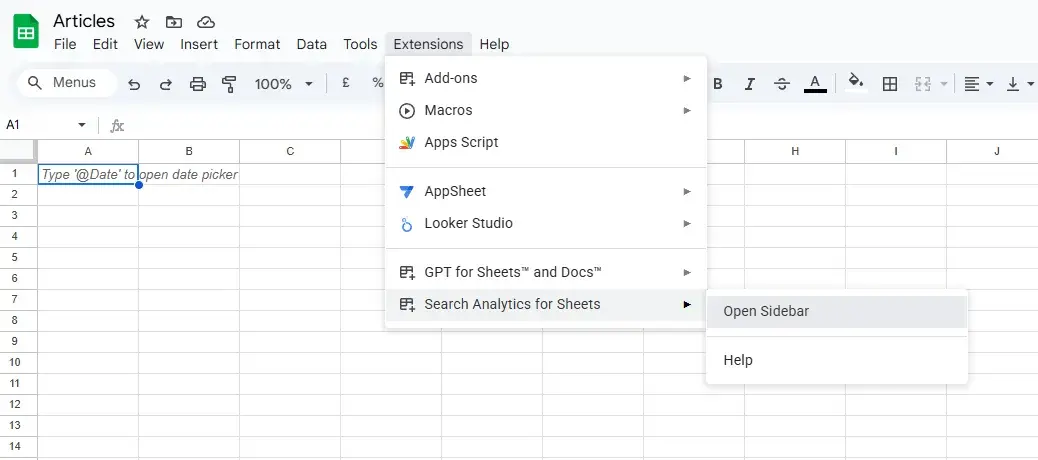This screenshot has width=1038, height=460.
Task: Open the Name box dropdown arrow
Action: (82, 125)
